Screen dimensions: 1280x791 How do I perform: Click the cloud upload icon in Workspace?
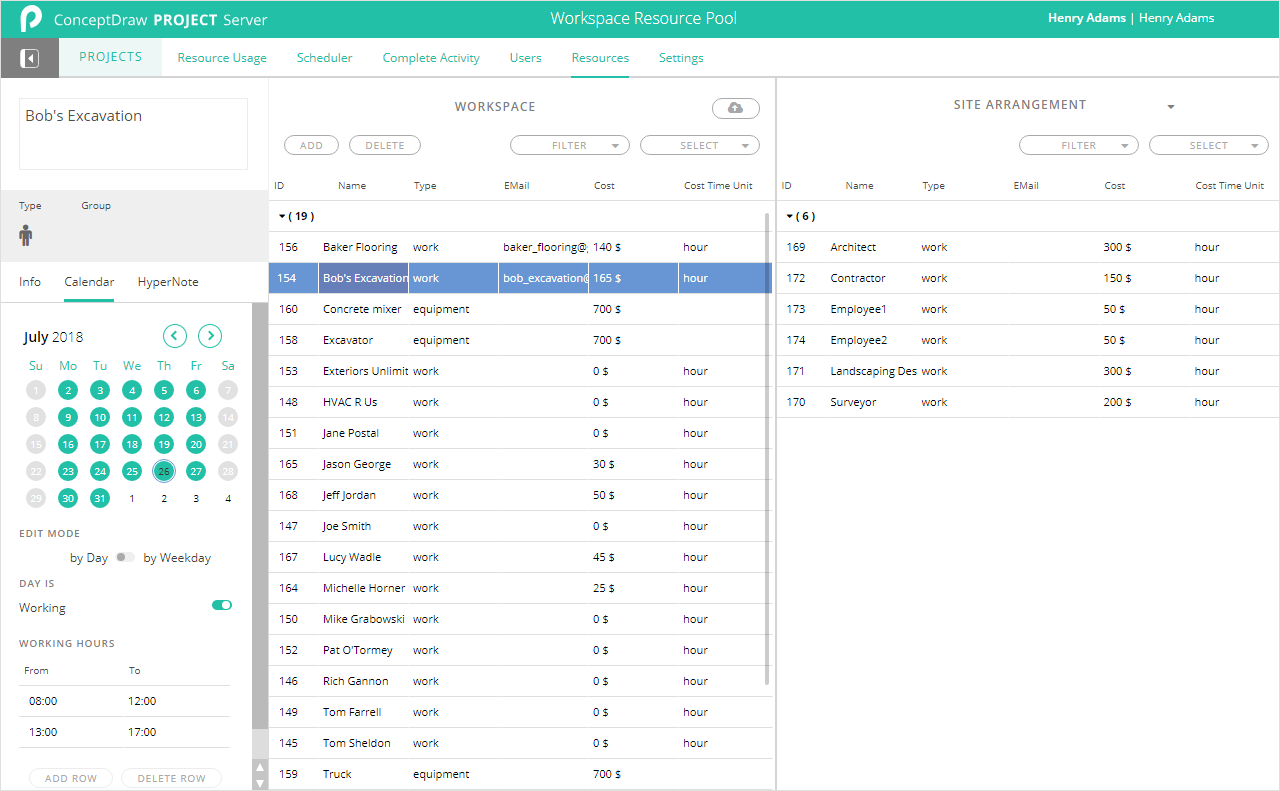point(735,108)
